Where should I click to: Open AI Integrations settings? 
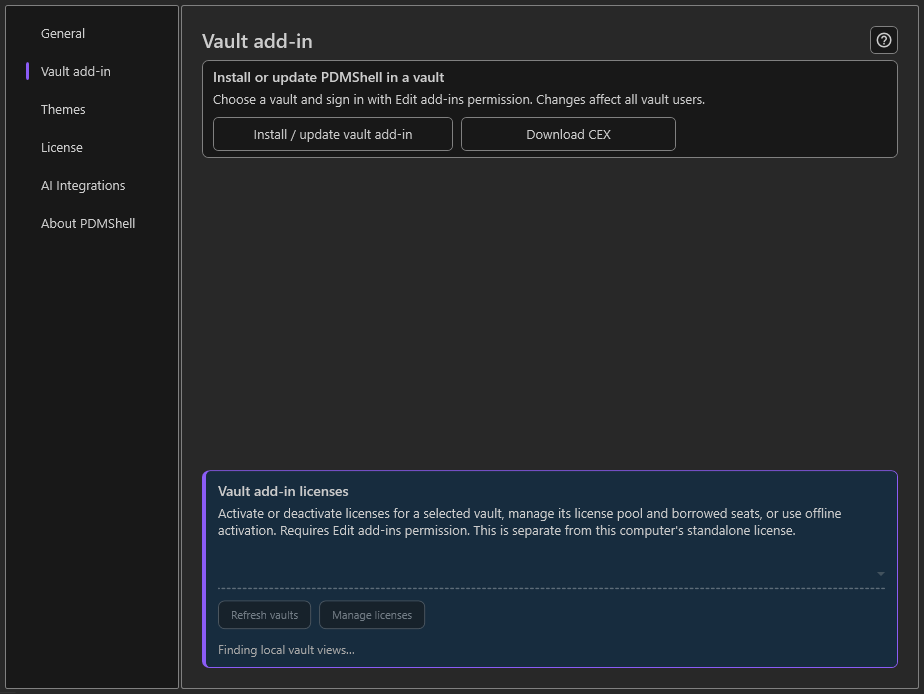click(x=83, y=186)
